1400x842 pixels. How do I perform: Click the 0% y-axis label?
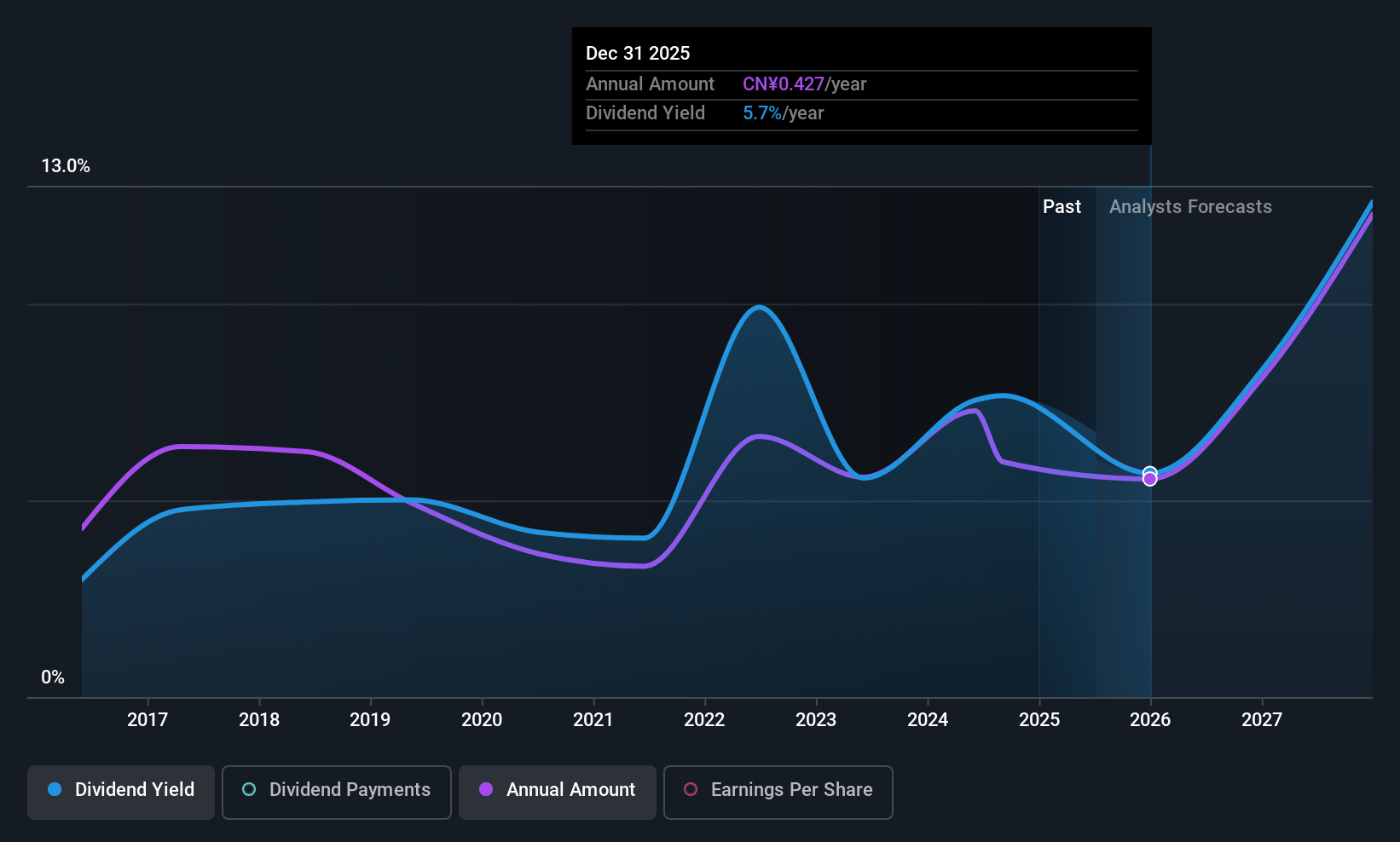point(53,678)
